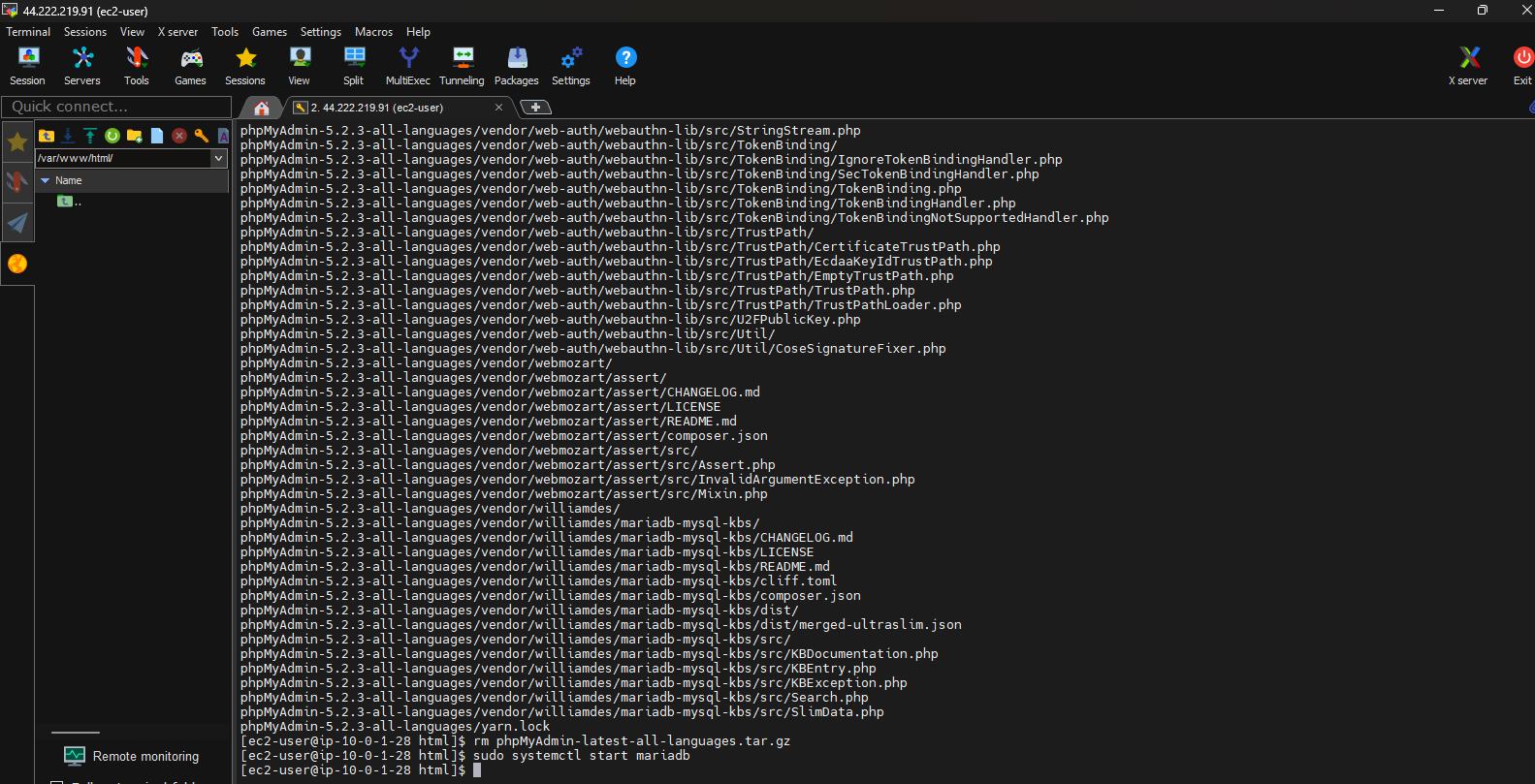Open the Help menu
The image size is (1535, 784).
pyautogui.click(x=418, y=32)
